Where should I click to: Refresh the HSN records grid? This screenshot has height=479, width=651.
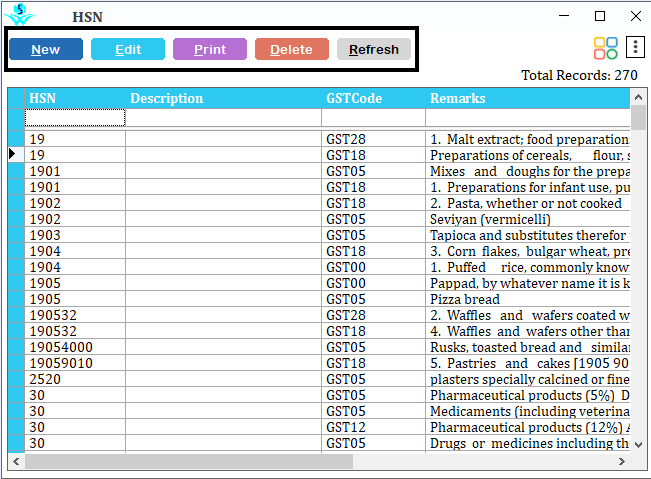coord(374,49)
